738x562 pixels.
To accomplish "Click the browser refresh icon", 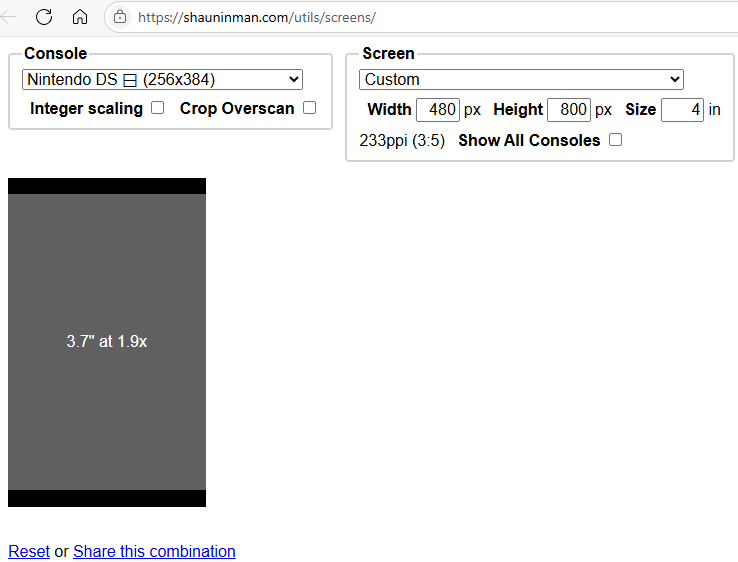I will [x=44, y=17].
